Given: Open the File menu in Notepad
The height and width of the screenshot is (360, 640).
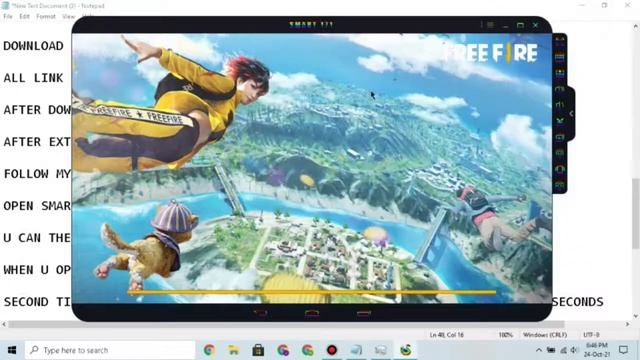Looking at the screenshot, I should (8, 16).
